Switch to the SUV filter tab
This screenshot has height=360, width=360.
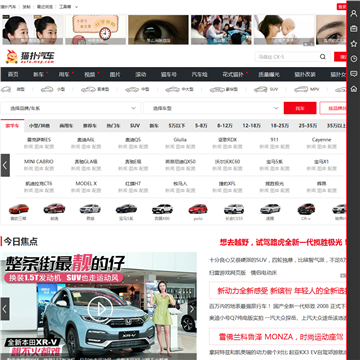pos(135,126)
